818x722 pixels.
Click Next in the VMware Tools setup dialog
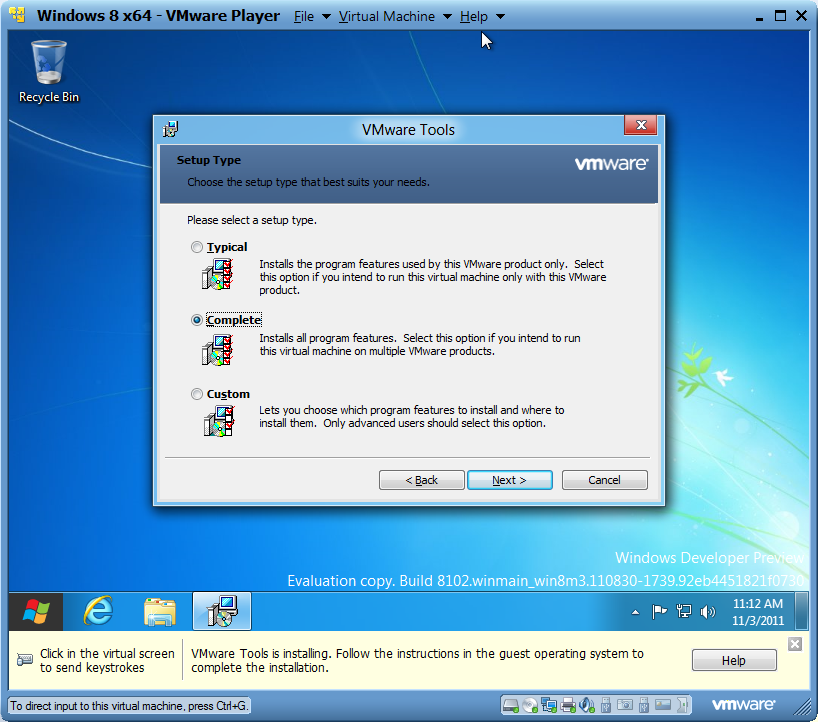point(509,480)
